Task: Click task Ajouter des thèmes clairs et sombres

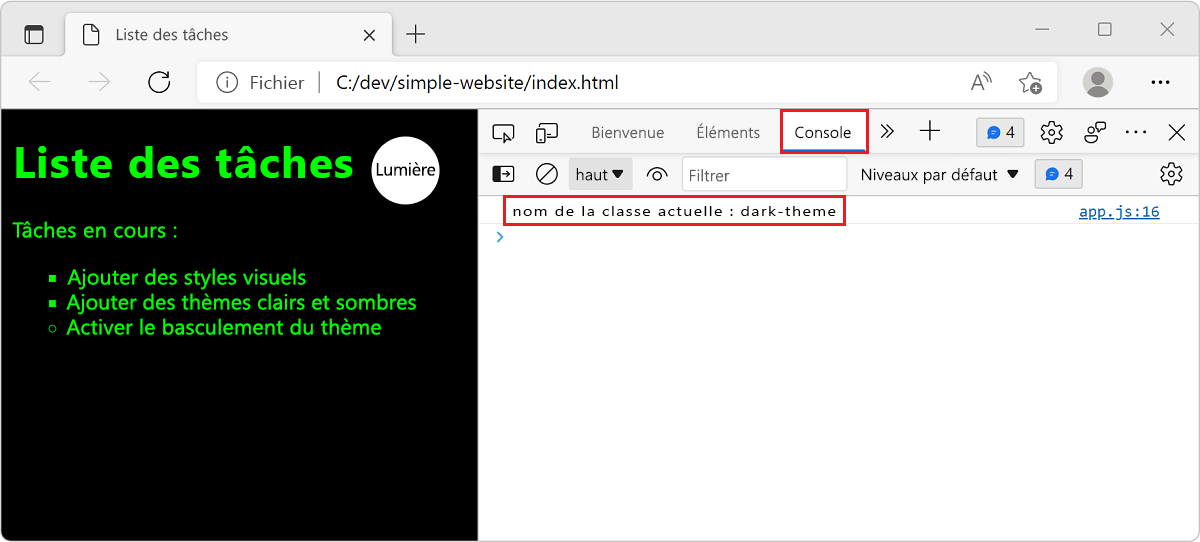Action: coord(241,302)
